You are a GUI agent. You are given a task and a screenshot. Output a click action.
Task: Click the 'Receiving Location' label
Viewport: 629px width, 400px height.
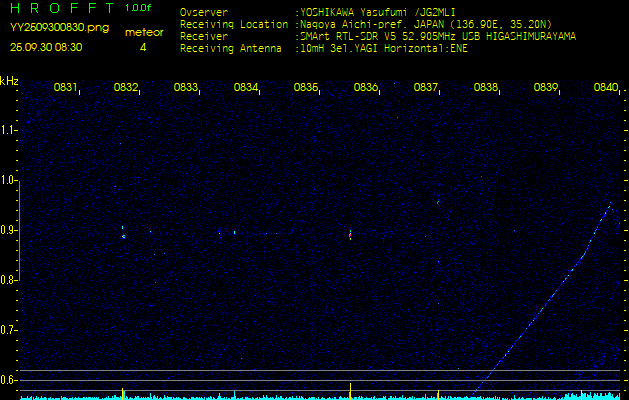pyautogui.click(x=234, y=24)
